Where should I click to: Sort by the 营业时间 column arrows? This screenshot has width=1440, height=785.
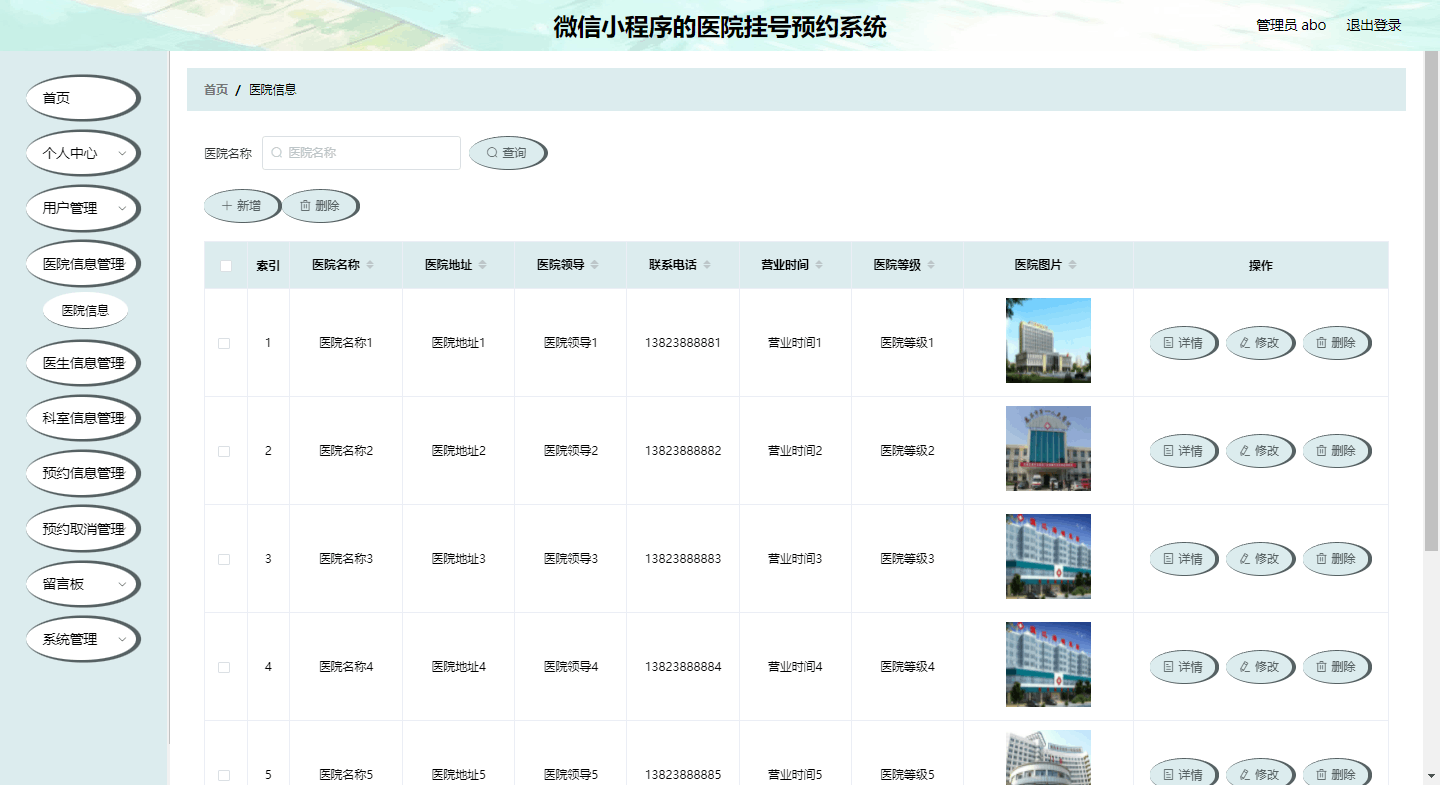[819, 265]
